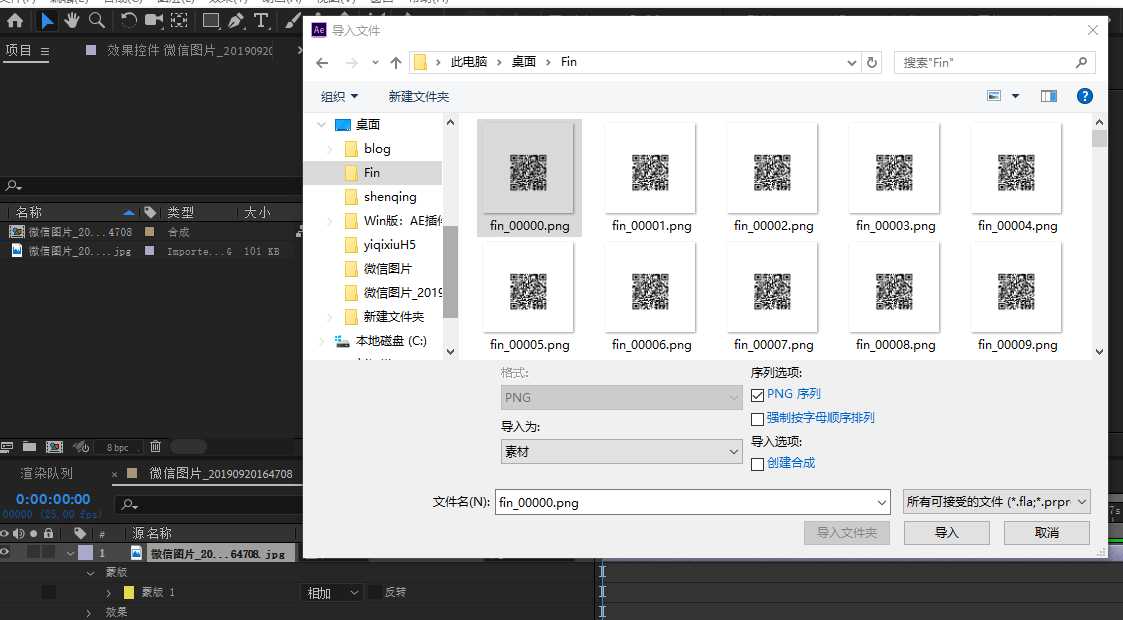This screenshot has height=620, width=1123.
Task: Select the Hand tool in the toolbar
Action: [72, 20]
